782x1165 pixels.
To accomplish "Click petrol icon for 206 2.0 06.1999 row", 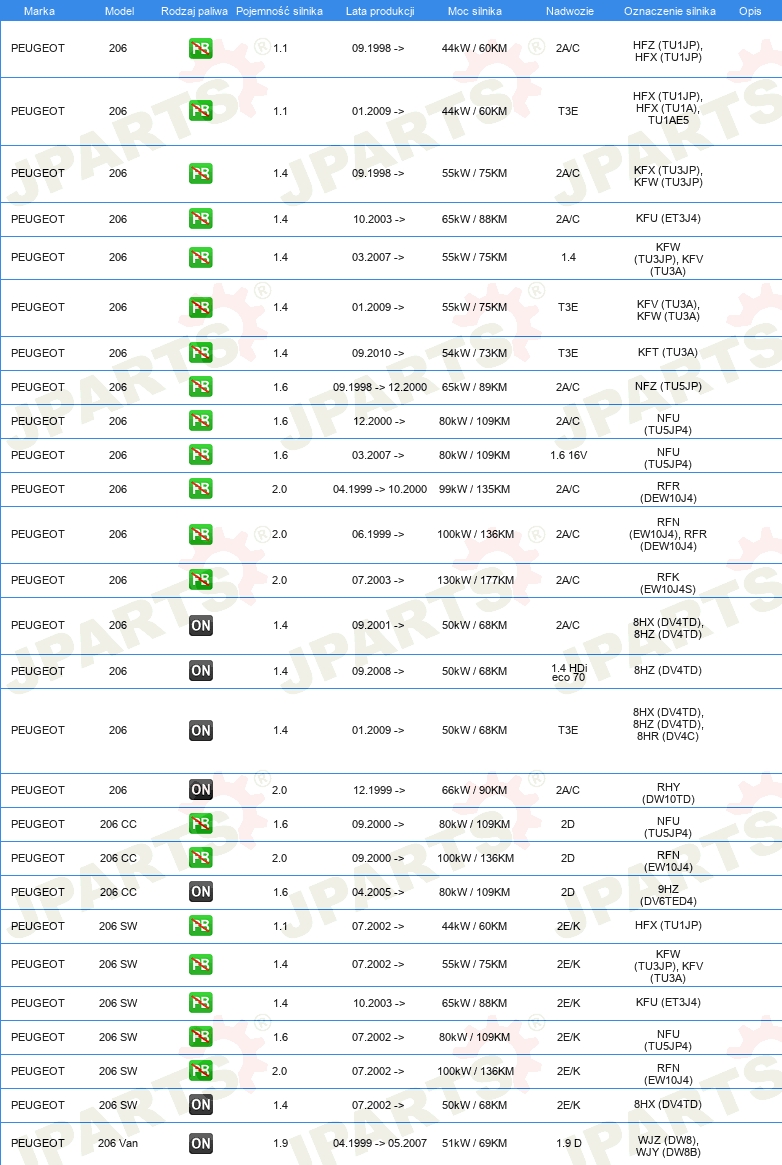I will (201, 535).
